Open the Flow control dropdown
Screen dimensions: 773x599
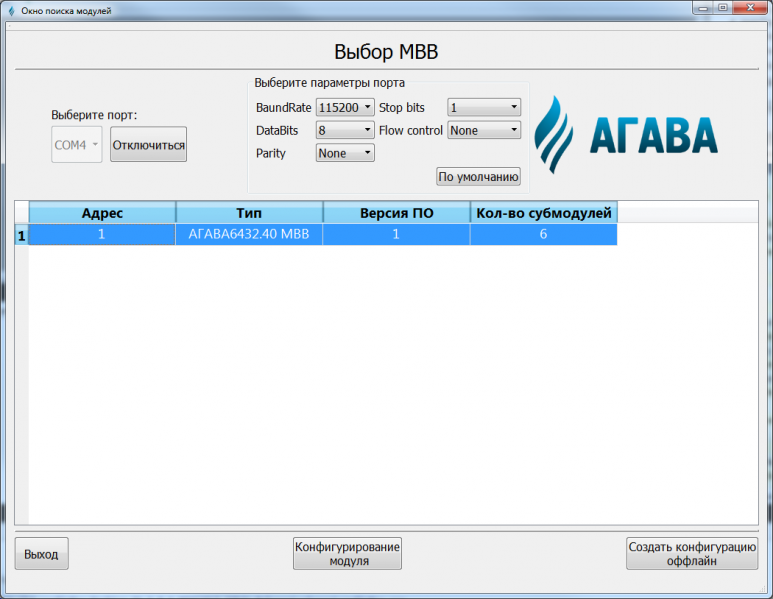[x=484, y=130]
